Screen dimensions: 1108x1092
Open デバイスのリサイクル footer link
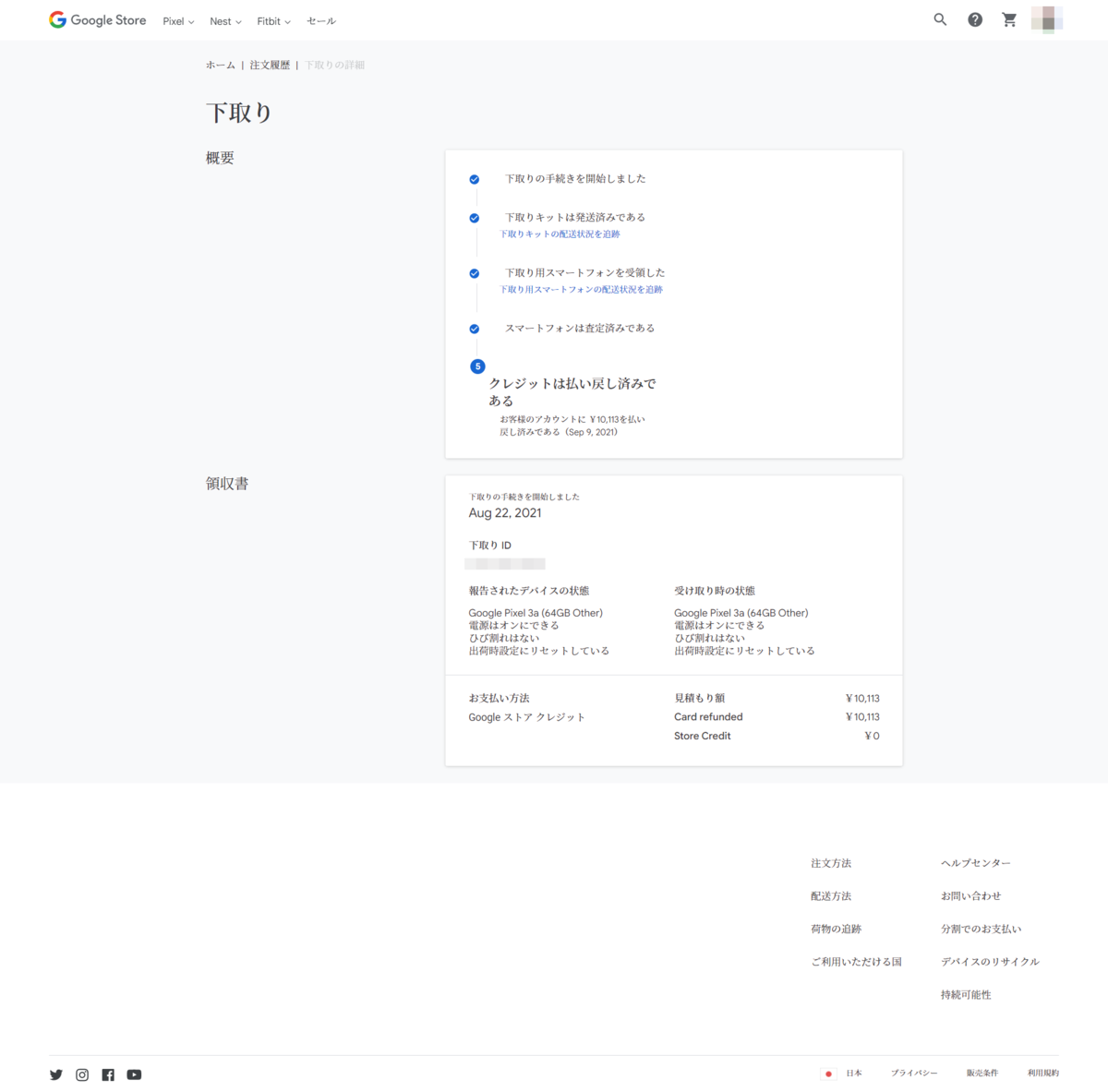pos(991,962)
